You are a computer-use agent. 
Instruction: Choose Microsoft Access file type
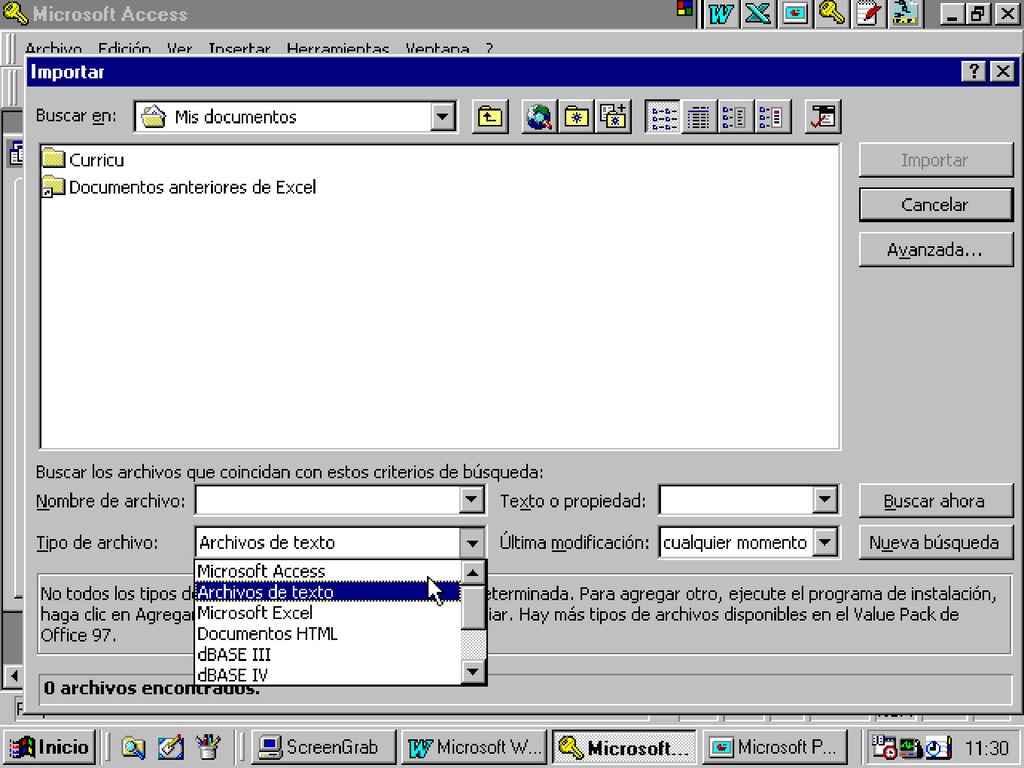pyautogui.click(x=328, y=571)
